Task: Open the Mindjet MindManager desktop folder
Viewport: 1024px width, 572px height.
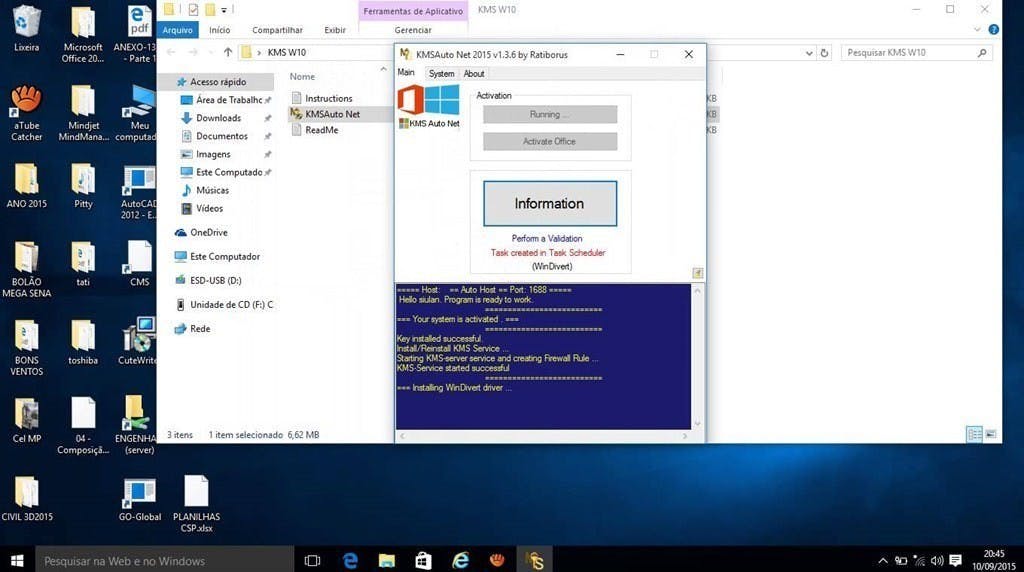Action: pos(83,112)
